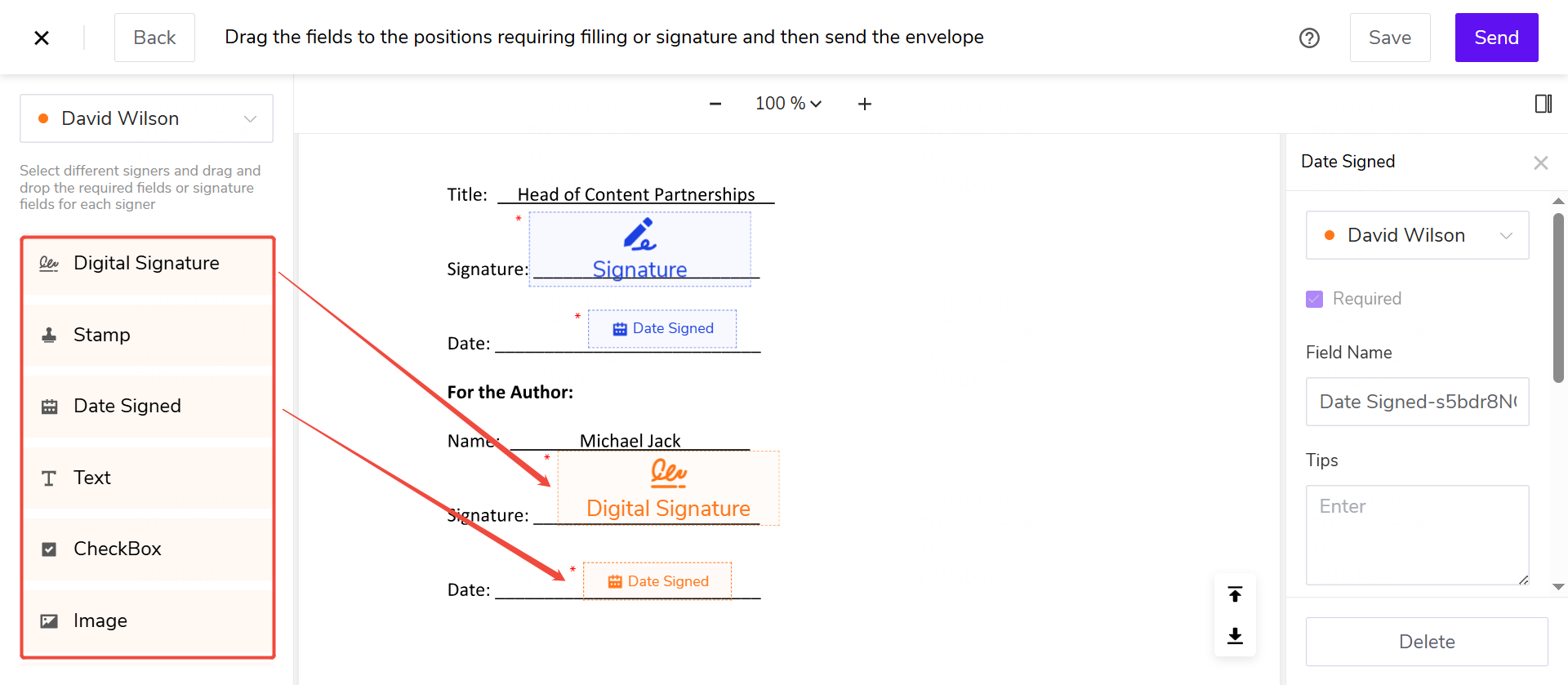The image size is (1568, 685).
Task: Zoom in with the plus icon
Action: pyautogui.click(x=865, y=104)
